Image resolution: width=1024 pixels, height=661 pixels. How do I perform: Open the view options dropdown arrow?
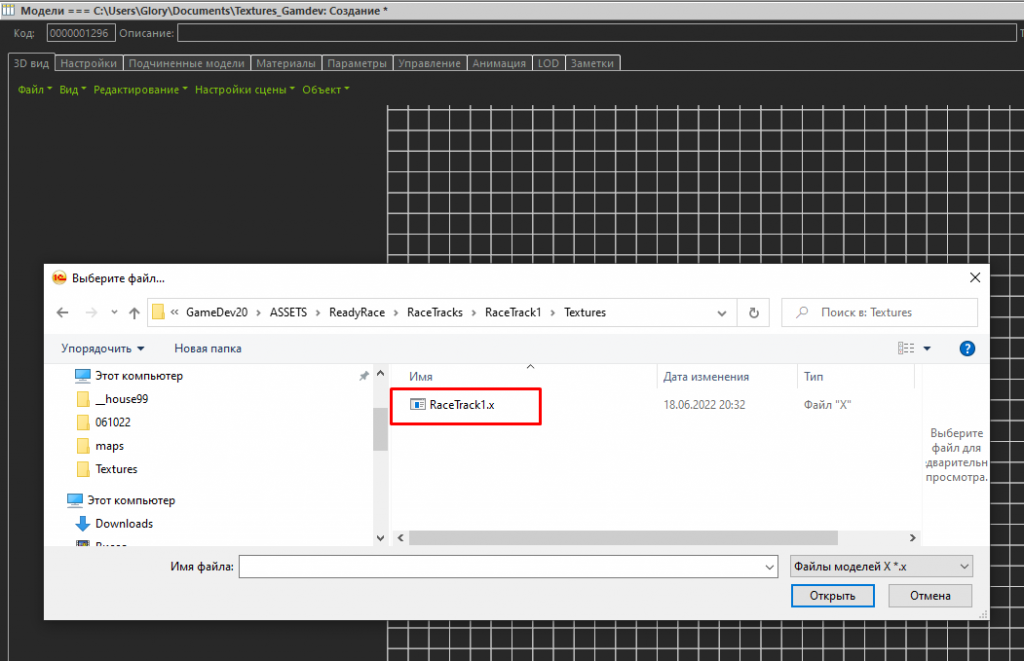[927, 349]
